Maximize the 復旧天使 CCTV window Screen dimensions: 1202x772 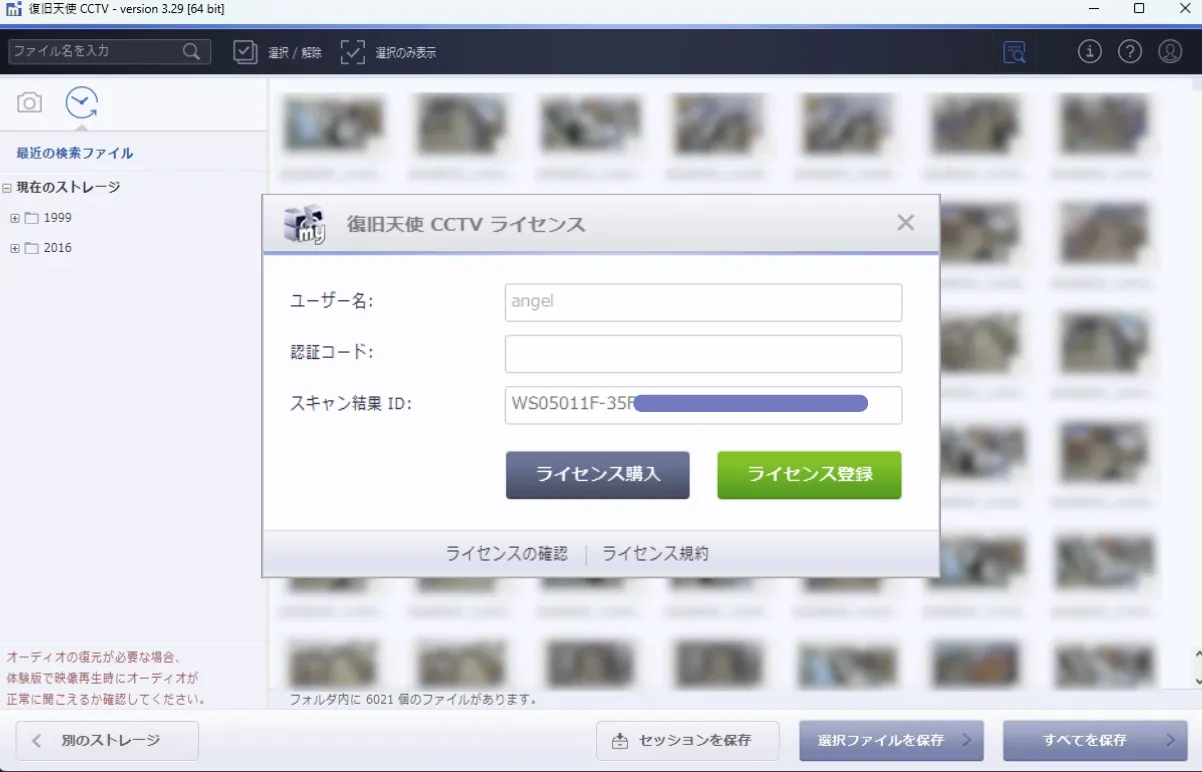pos(1138,8)
